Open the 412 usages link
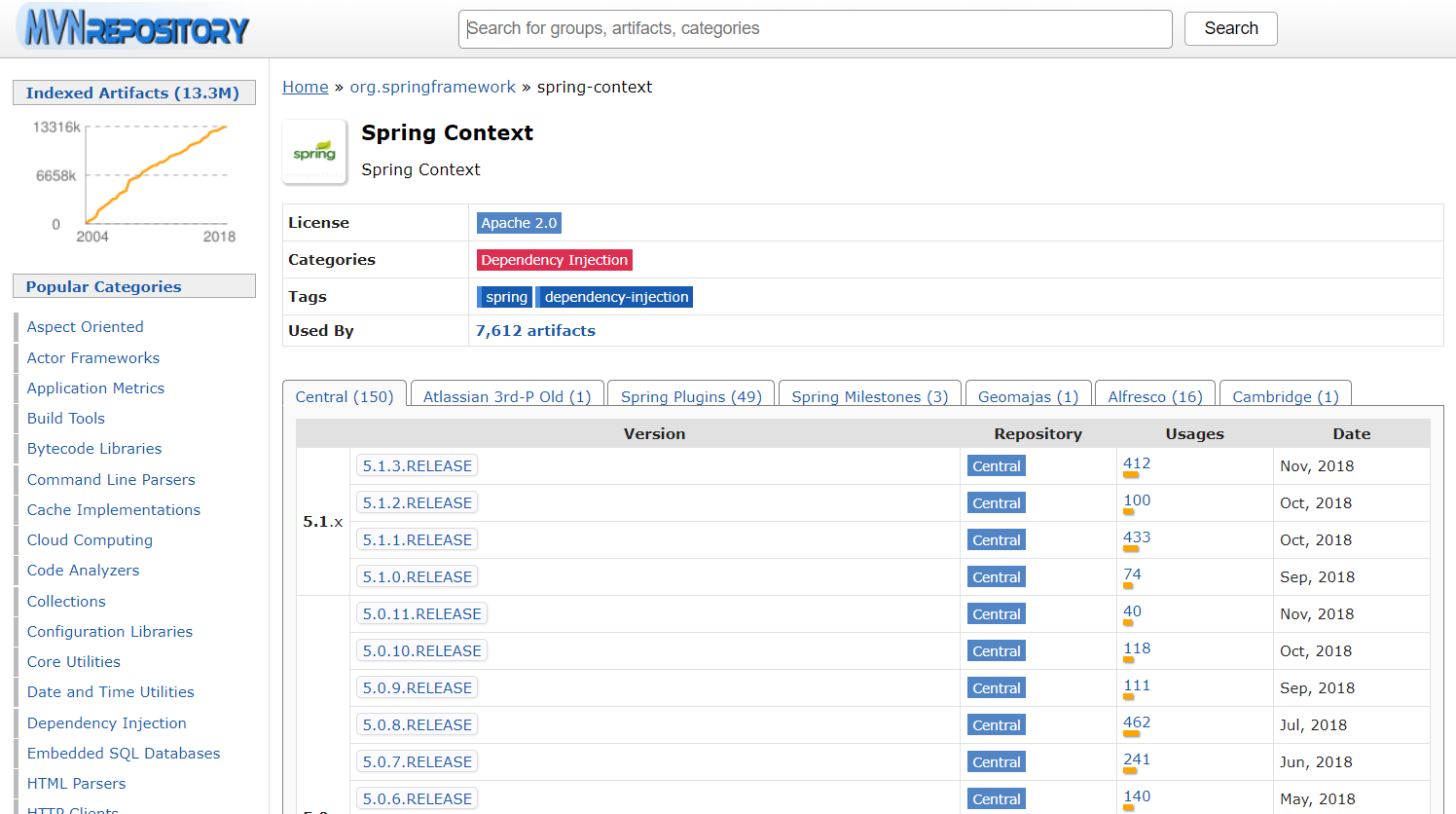 pyautogui.click(x=1137, y=463)
